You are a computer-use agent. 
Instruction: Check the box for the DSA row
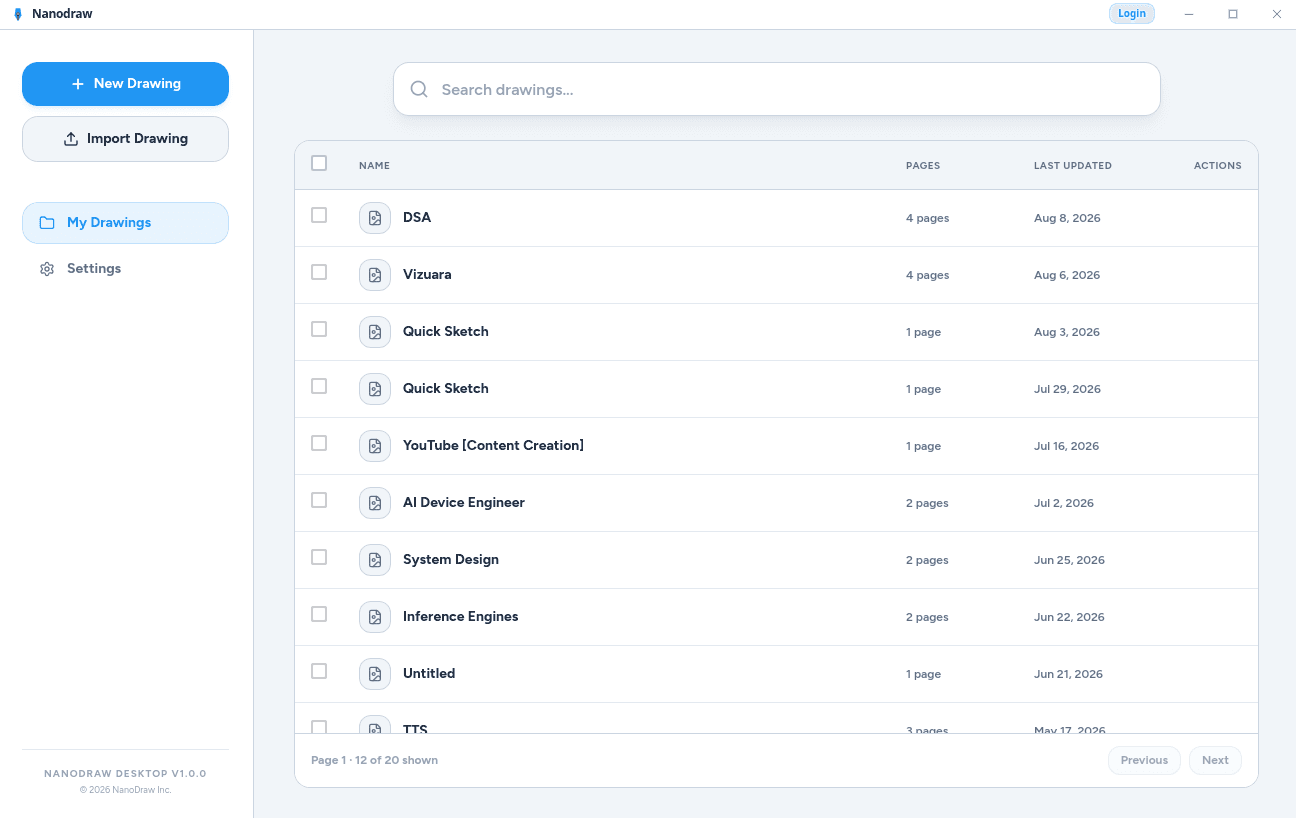pos(319,215)
